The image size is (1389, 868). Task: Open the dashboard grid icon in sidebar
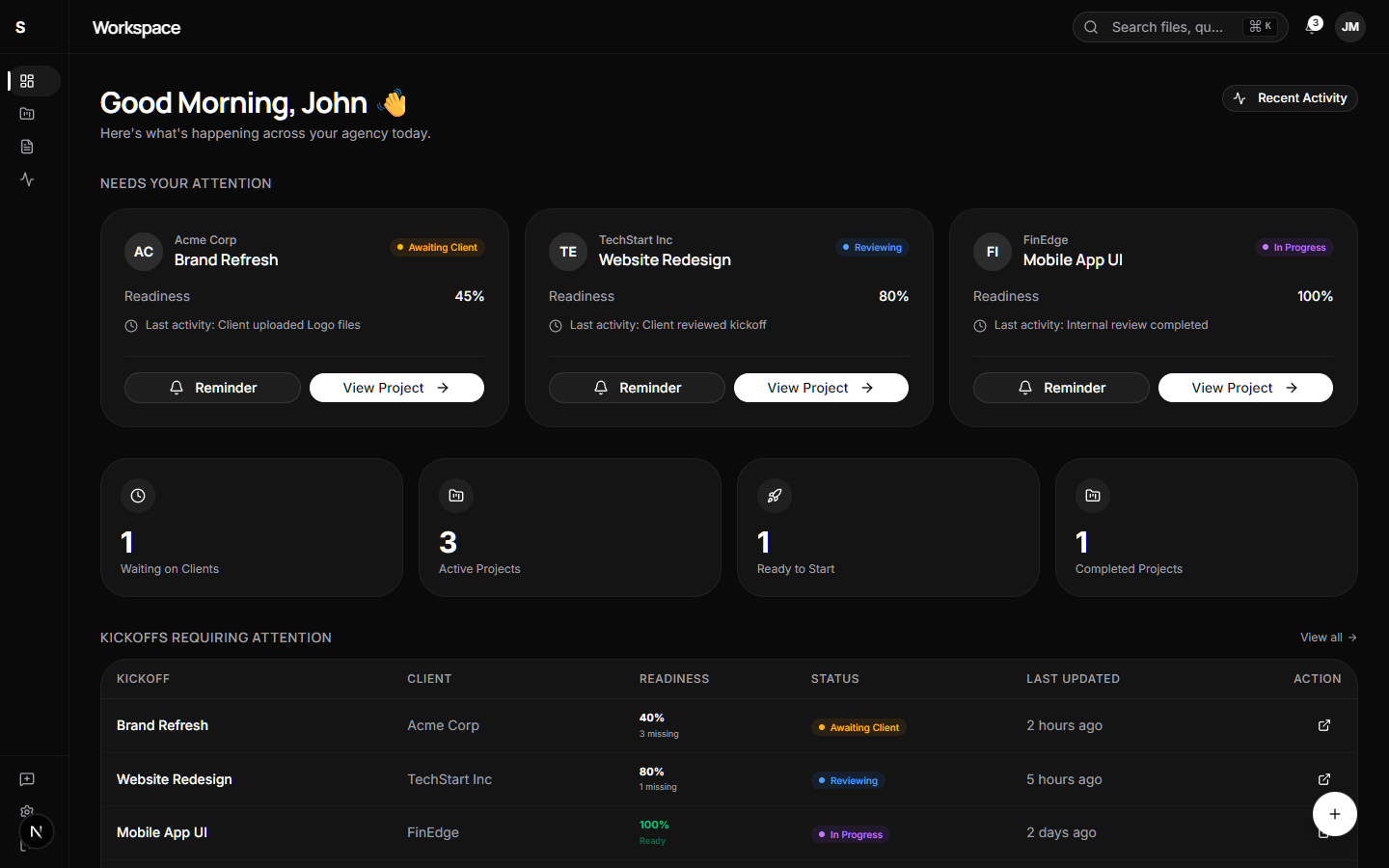click(27, 81)
